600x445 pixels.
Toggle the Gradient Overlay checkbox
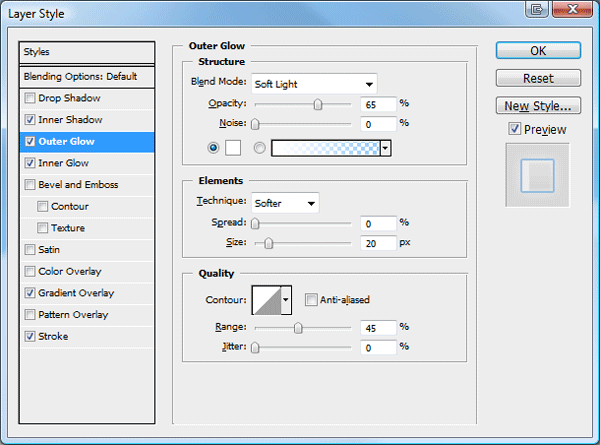coord(30,293)
